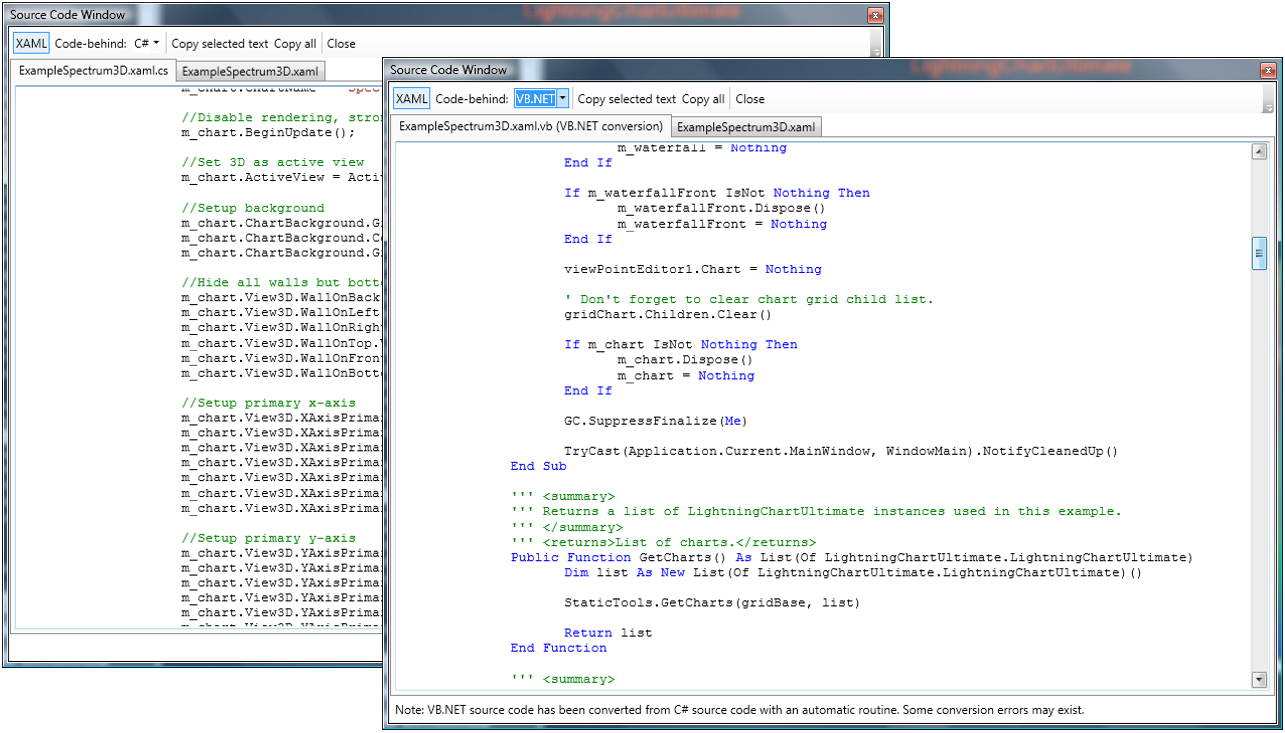1285x733 pixels.
Task: Click 'Return list' line
Action: pos(608,632)
